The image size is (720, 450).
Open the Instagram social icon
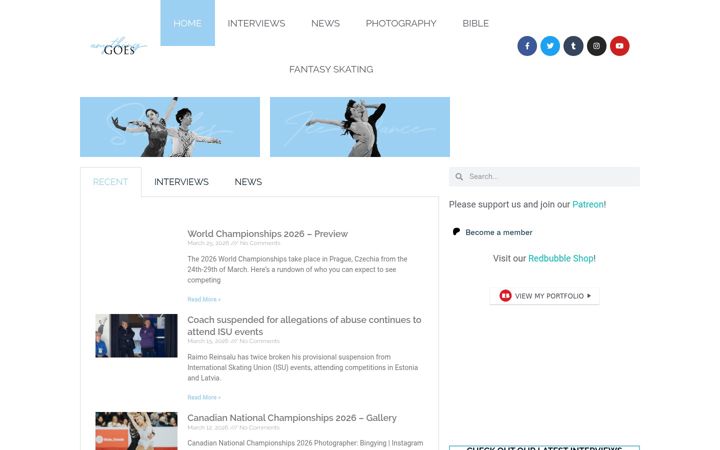pos(596,46)
